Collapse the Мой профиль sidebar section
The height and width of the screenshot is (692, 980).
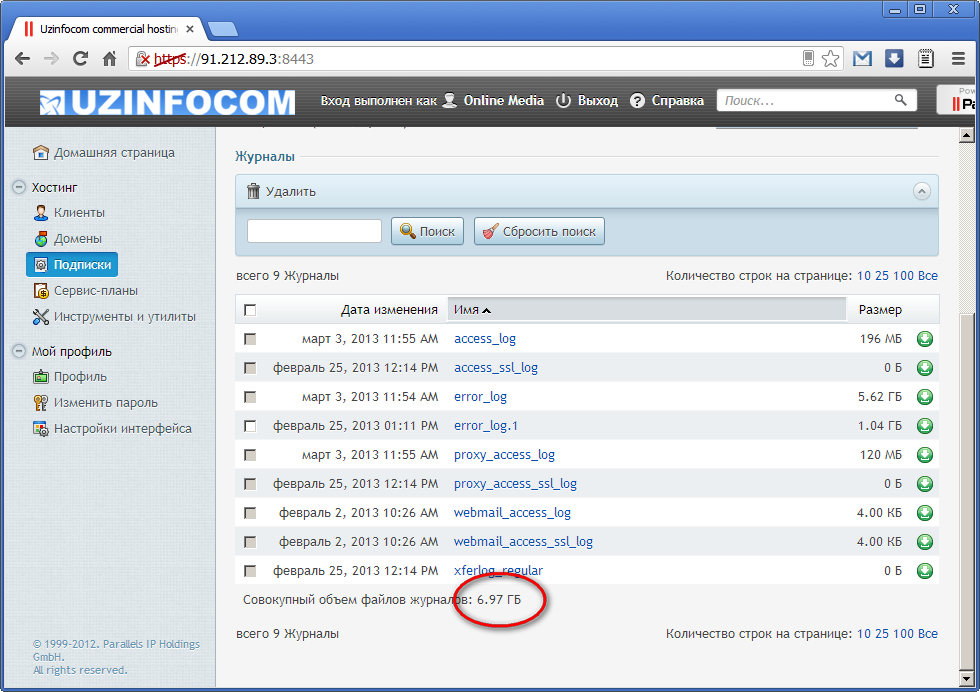tap(19, 351)
